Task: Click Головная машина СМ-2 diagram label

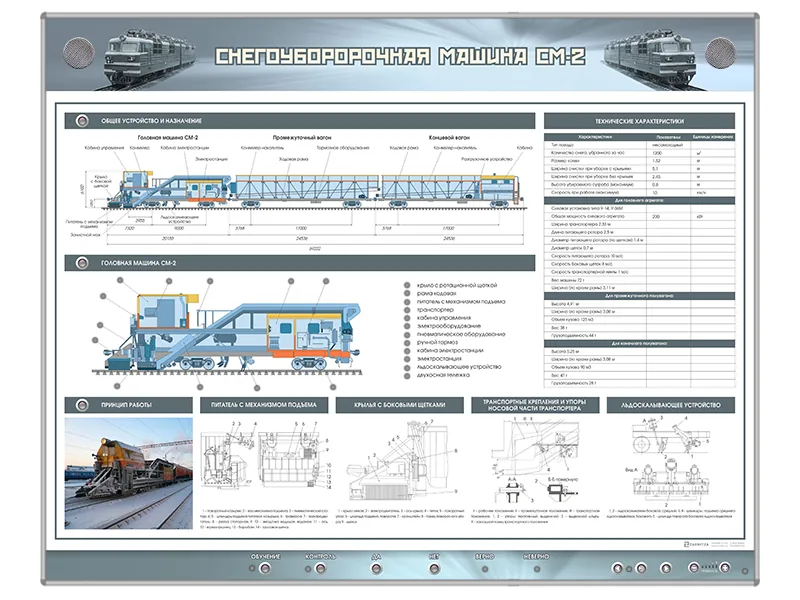Action: (x=168, y=137)
